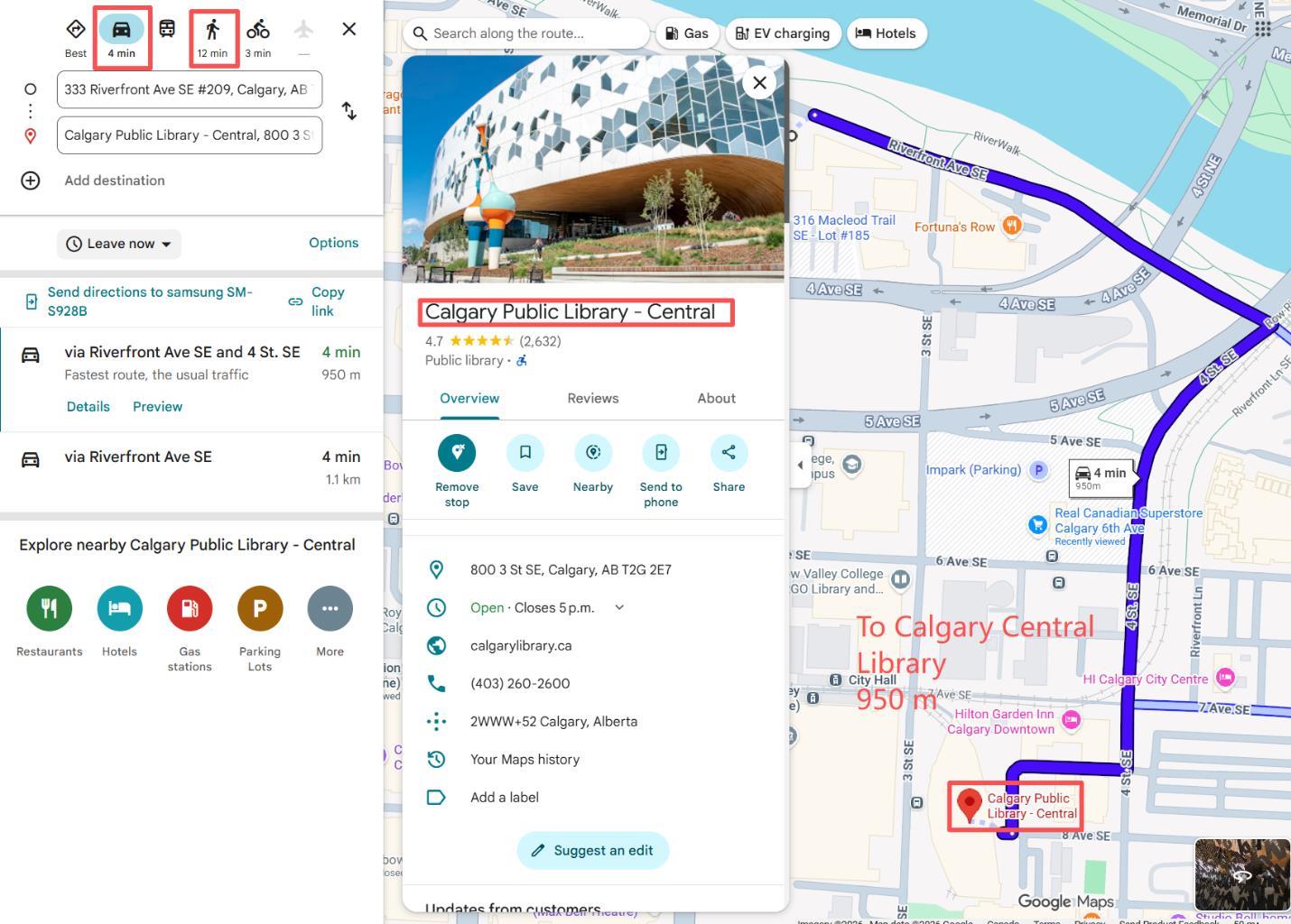
Task: Save the library place
Action: 525,464
